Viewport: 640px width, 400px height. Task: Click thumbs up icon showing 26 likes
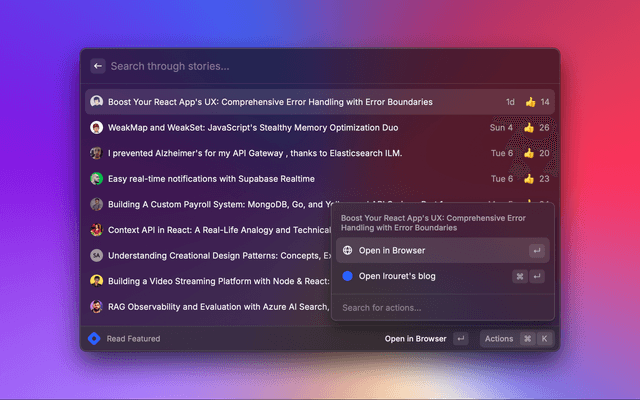pyautogui.click(x=530, y=128)
